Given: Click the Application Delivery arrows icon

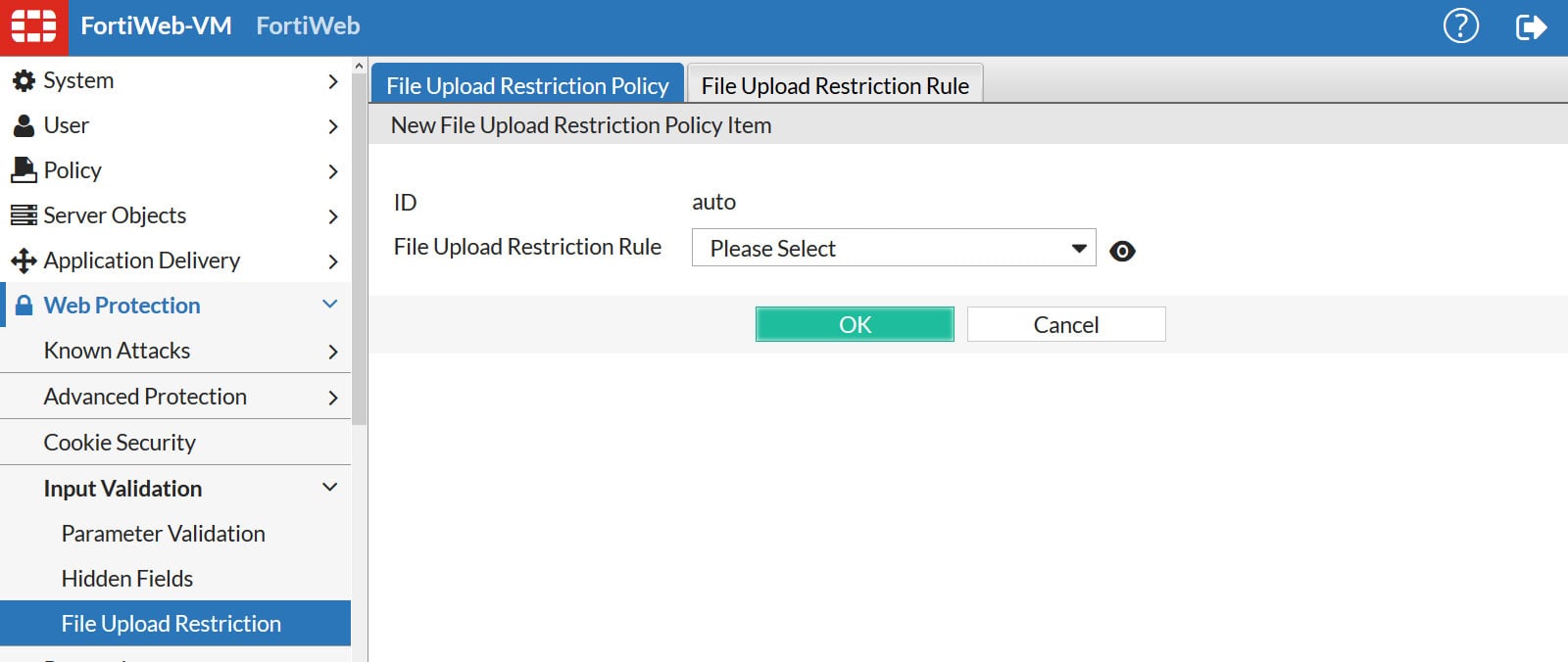Looking at the screenshot, I should (x=24, y=260).
